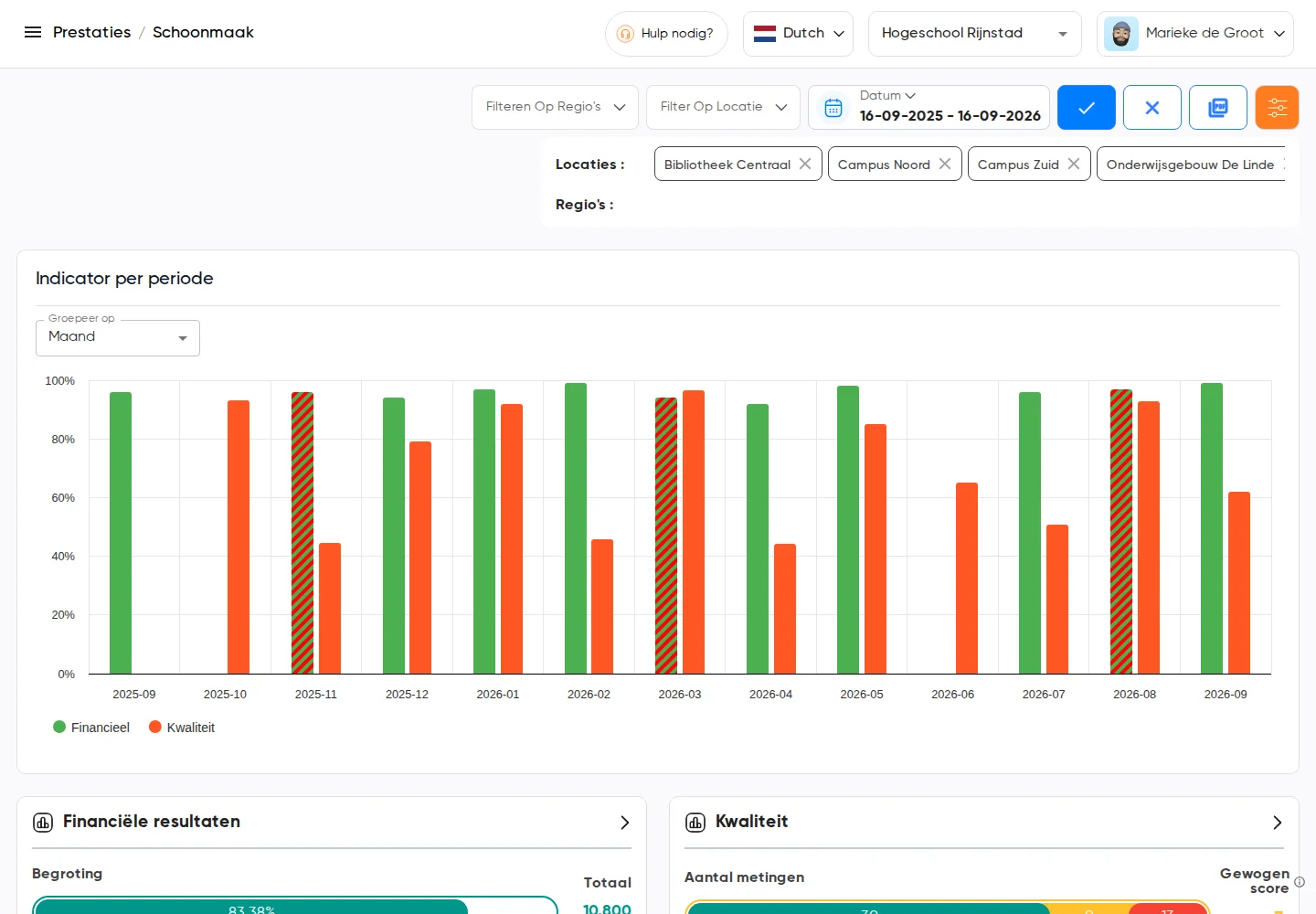Click the Financiële resultaten card title
The width and height of the screenshot is (1316, 914).
coord(152,822)
